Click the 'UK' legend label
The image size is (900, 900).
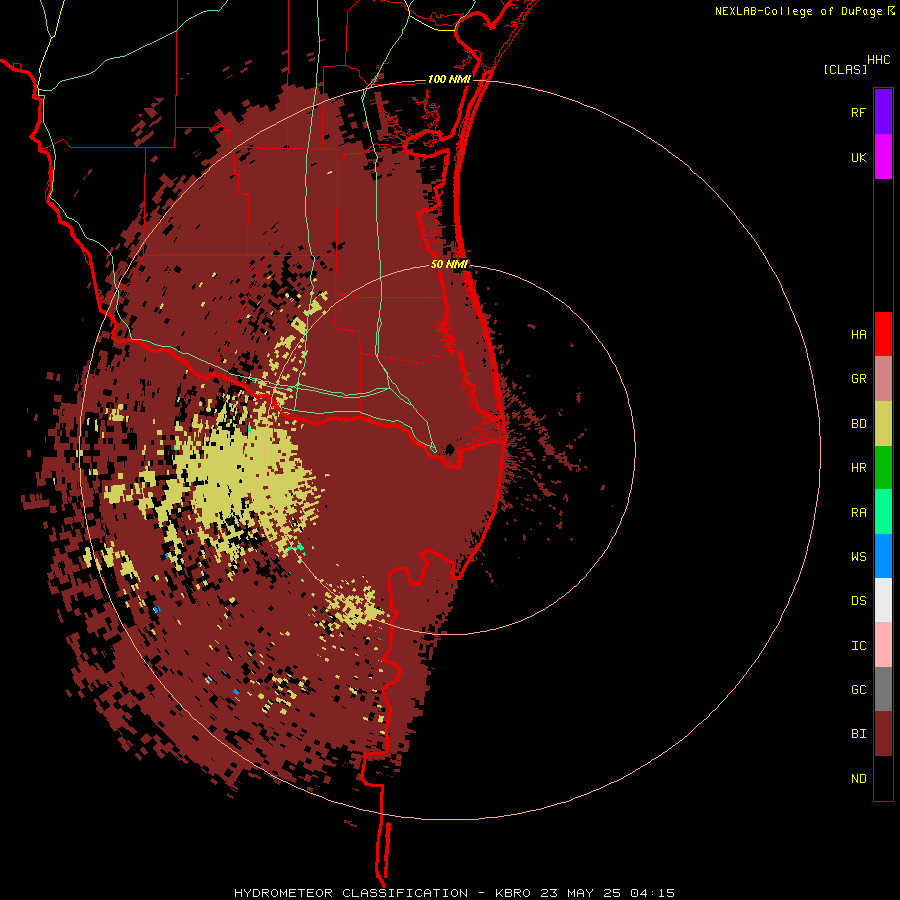[858, 158]
